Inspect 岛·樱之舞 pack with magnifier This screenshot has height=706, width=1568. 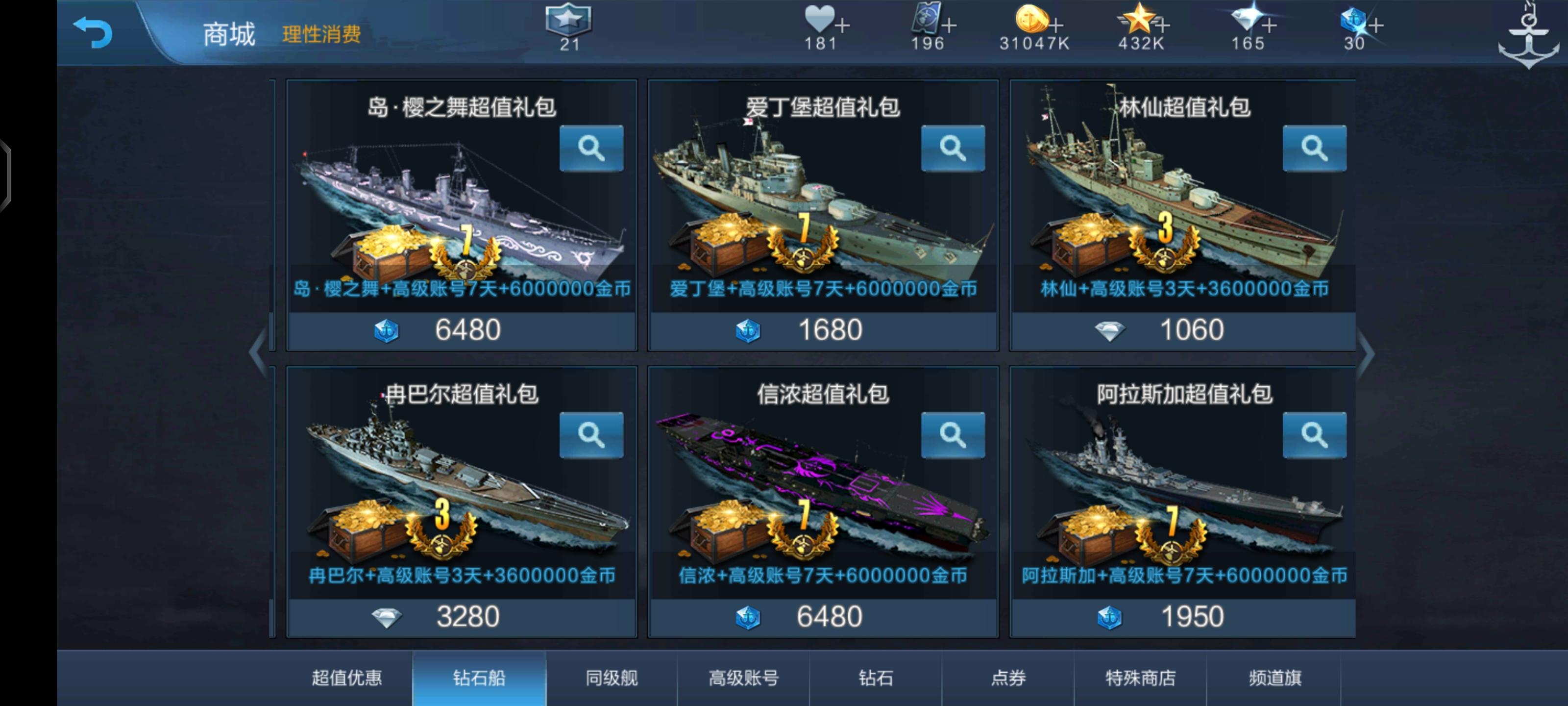591,148
